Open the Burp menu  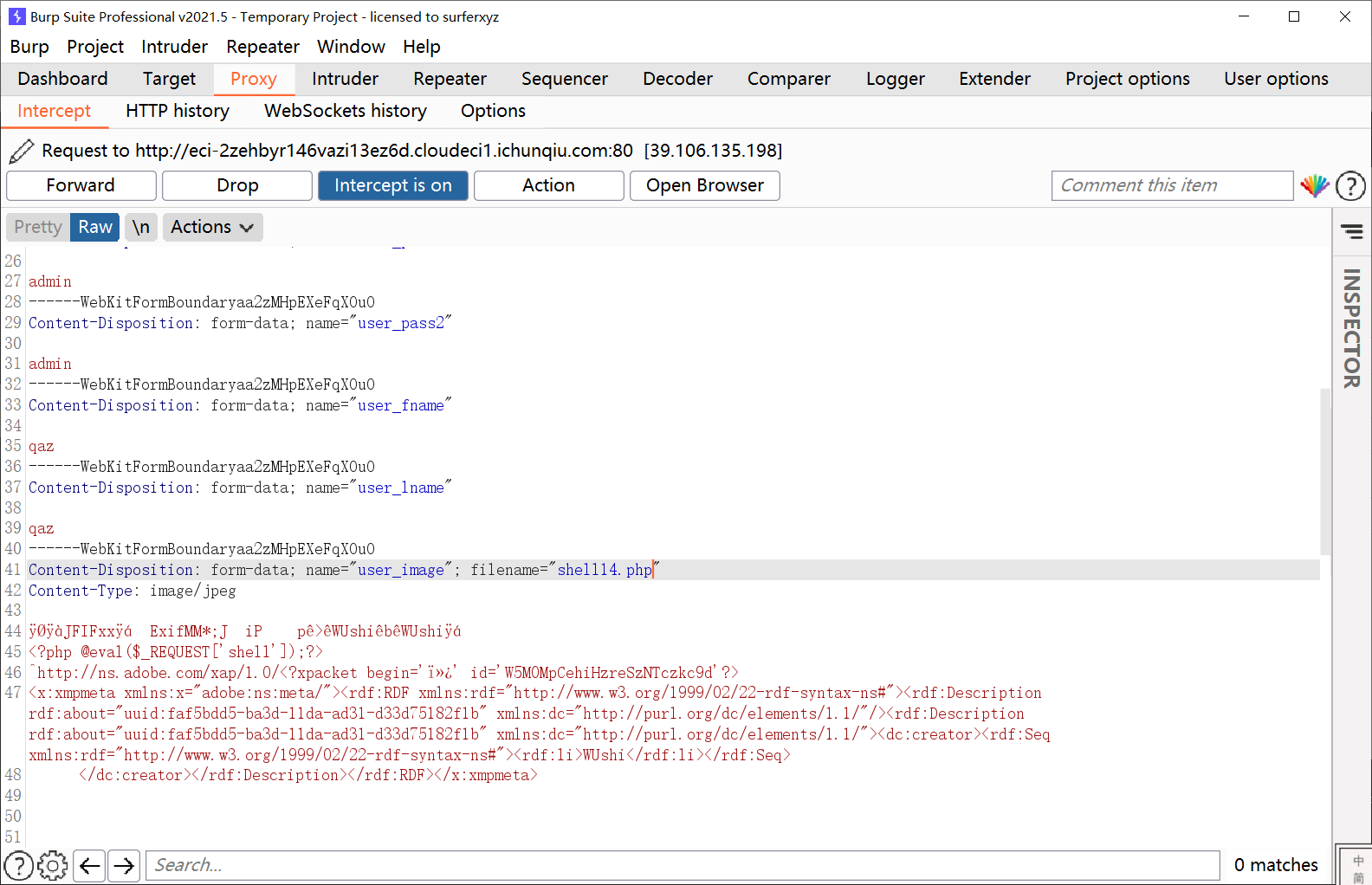pos(29,47)
